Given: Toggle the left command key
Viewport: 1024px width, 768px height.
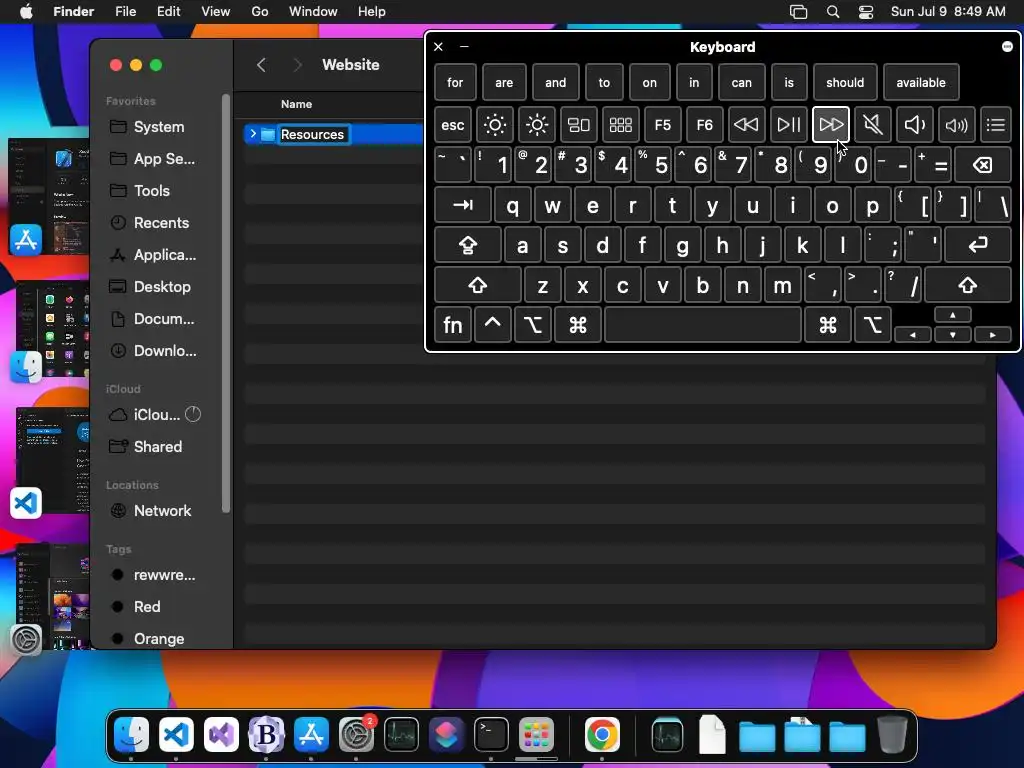Looking at the screenshot, I should pos(577,325).
